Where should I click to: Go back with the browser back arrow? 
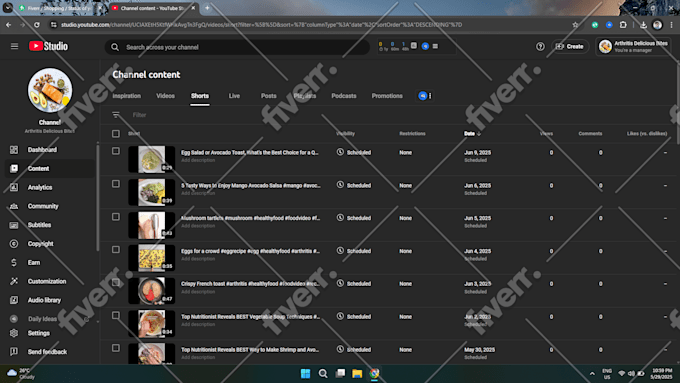9,25
